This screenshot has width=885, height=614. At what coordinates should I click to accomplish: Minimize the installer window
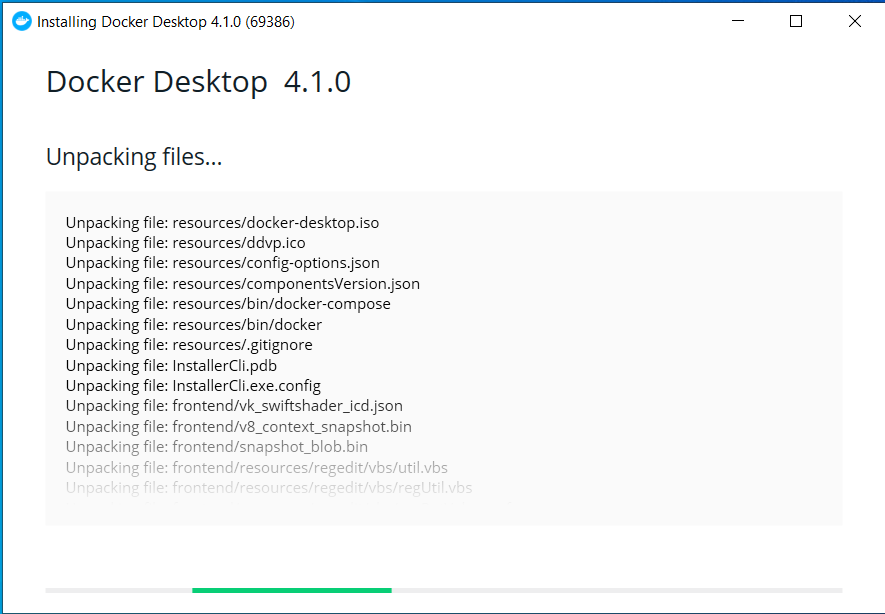737,20
